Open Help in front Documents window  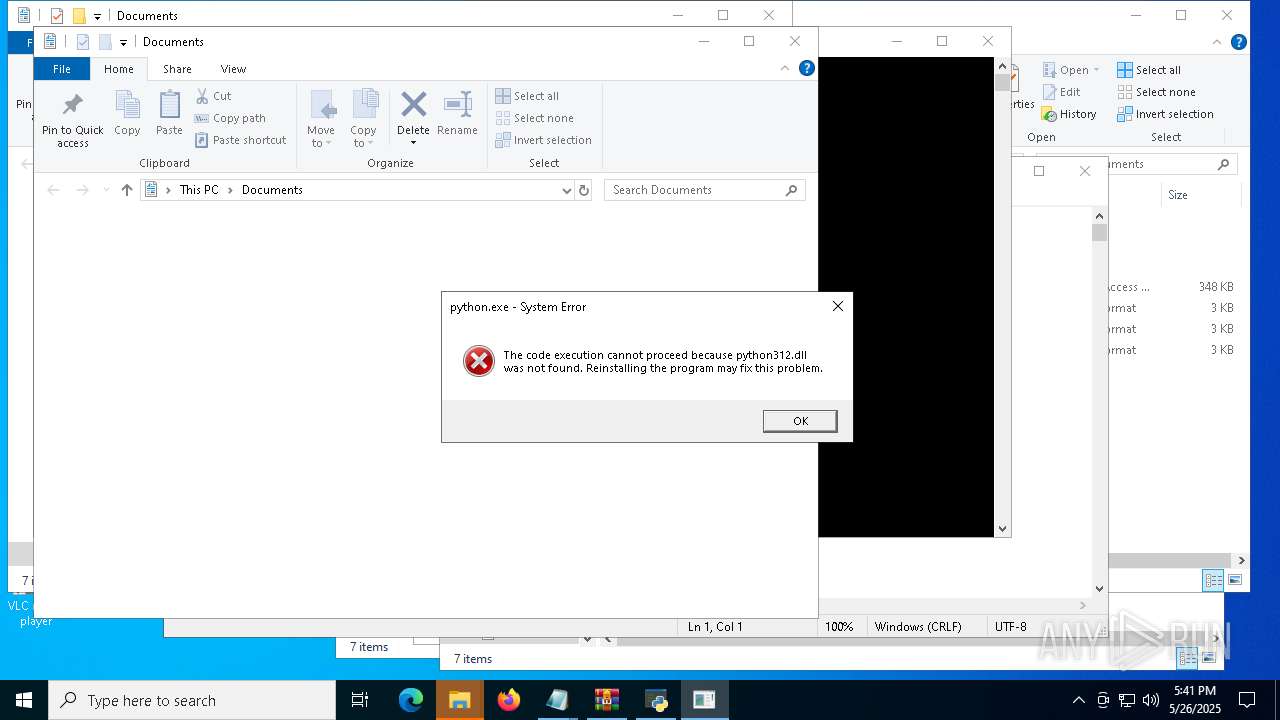tap(807, 68)
